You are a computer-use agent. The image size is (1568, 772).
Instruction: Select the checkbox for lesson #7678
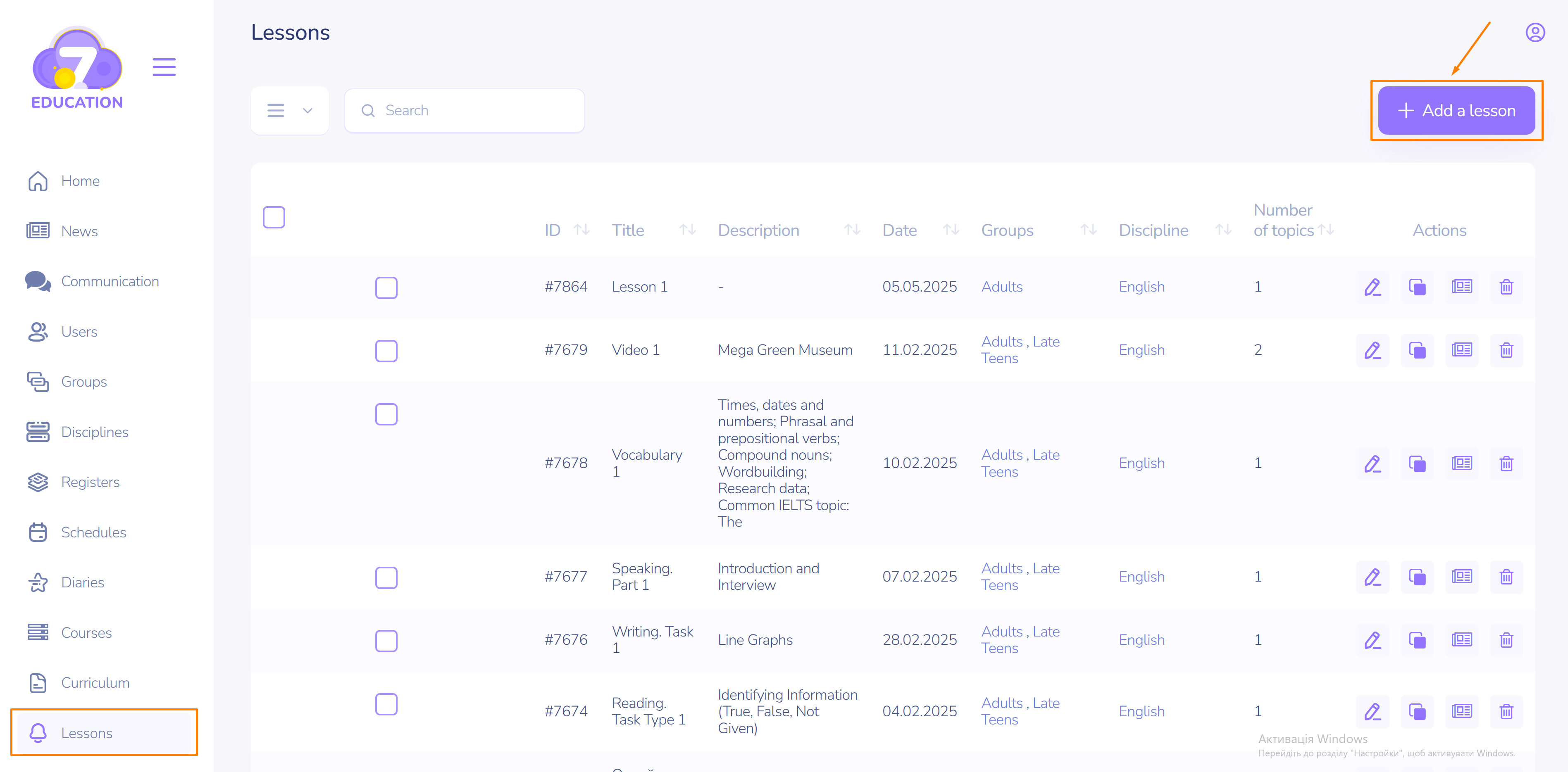click(x=386, y=414)
